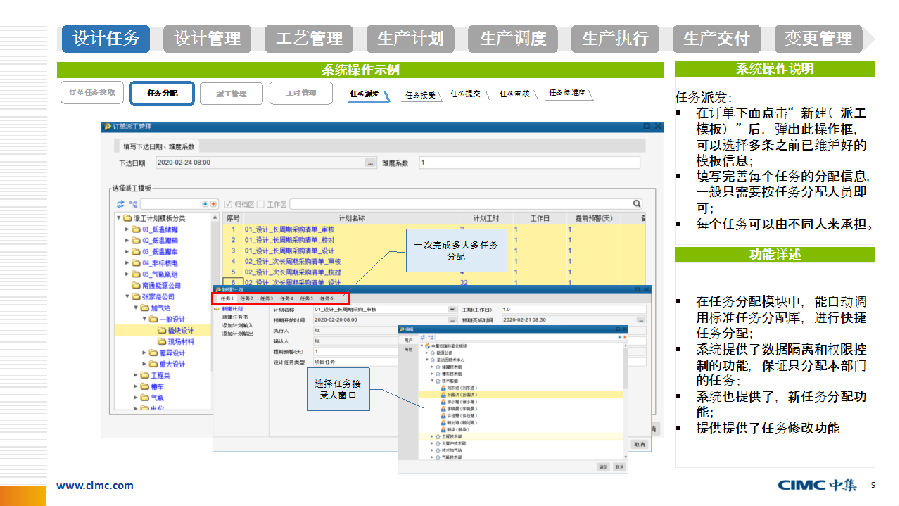The image size is (899, 506).
Task: Open the www.cimc.com link
Action: (94, 485)
